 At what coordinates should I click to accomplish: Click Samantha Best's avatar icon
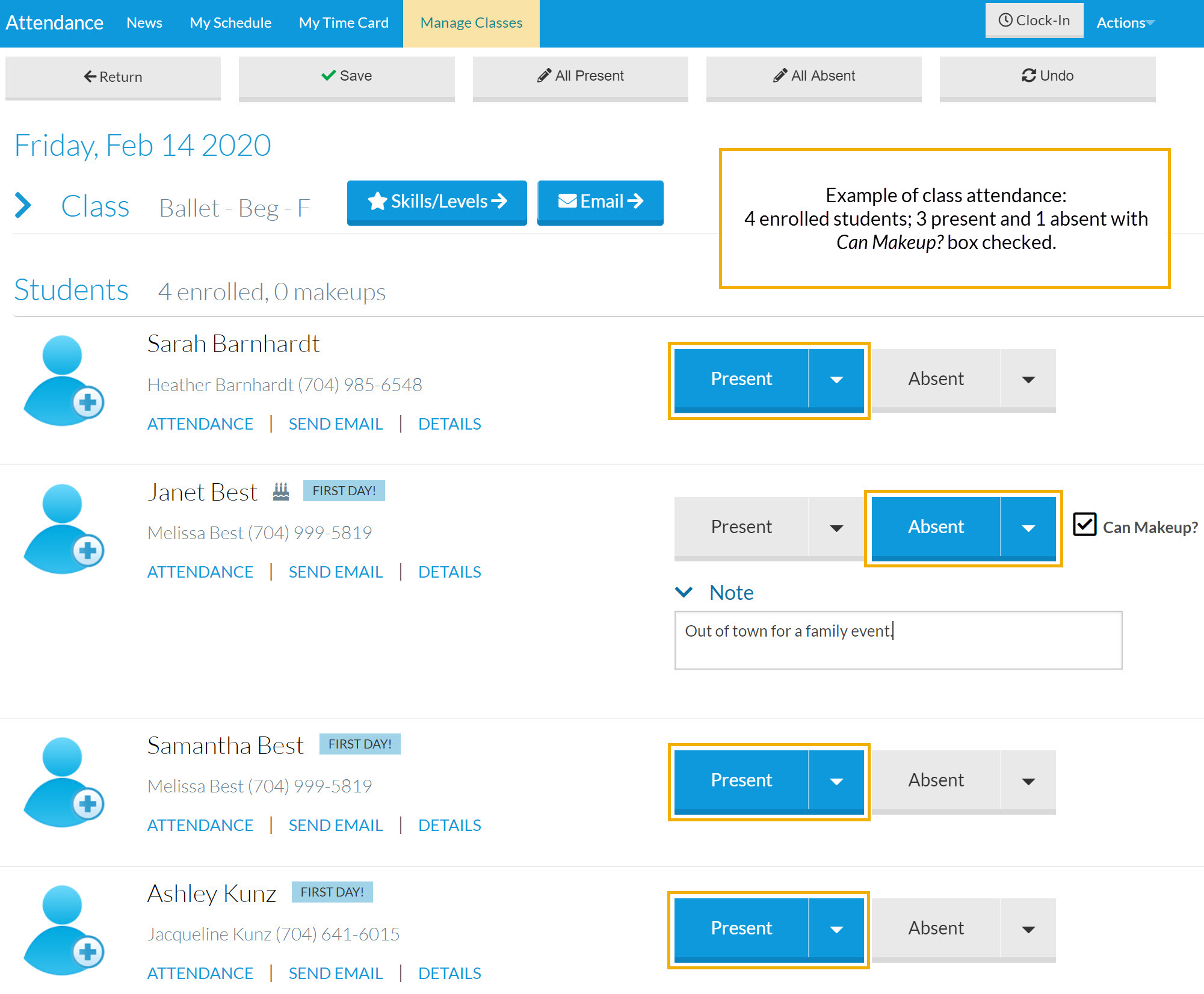(63, 782)
